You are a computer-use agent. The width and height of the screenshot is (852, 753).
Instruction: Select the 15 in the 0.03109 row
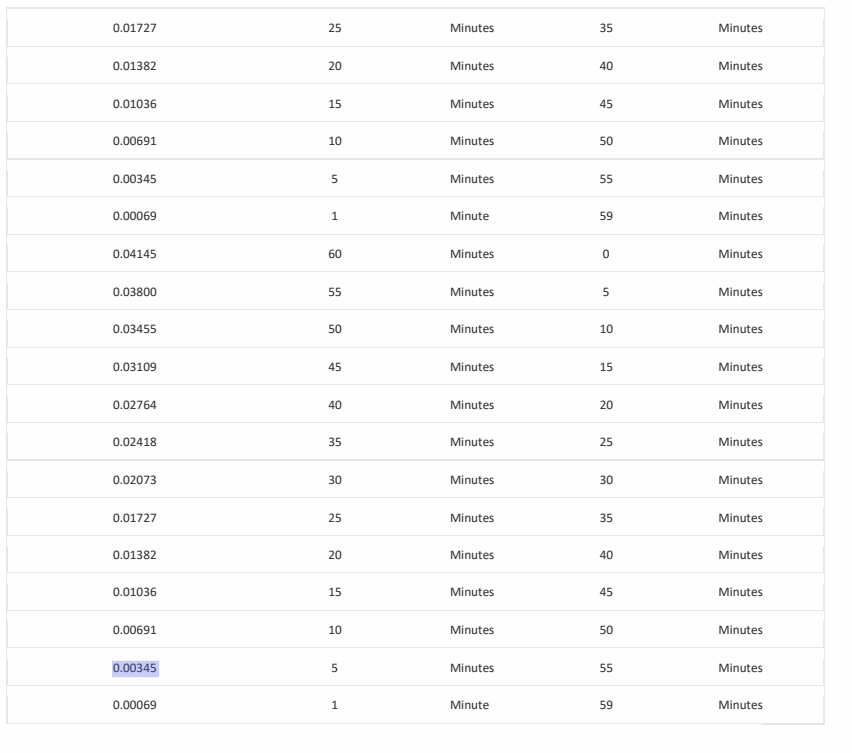[x=606, y=367]
